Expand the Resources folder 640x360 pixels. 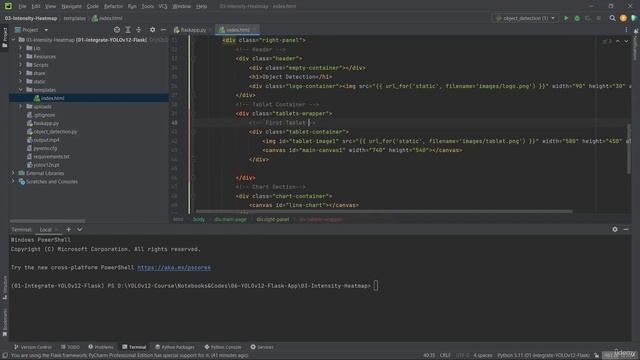coord(20,56)
